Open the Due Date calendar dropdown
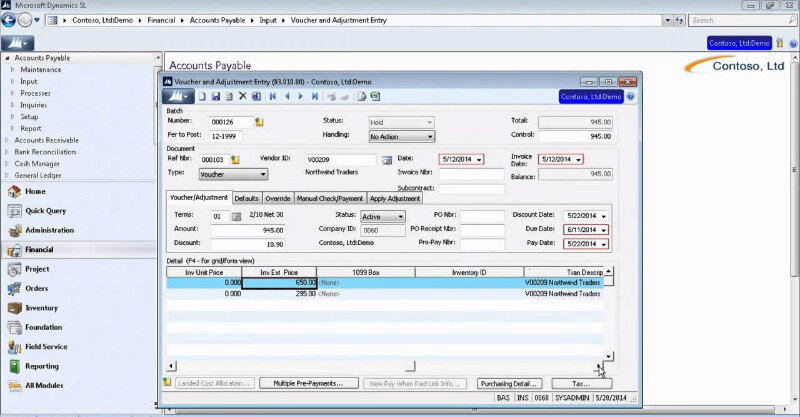The width and height of the screenshot is (800, 417). pos(602,229)
